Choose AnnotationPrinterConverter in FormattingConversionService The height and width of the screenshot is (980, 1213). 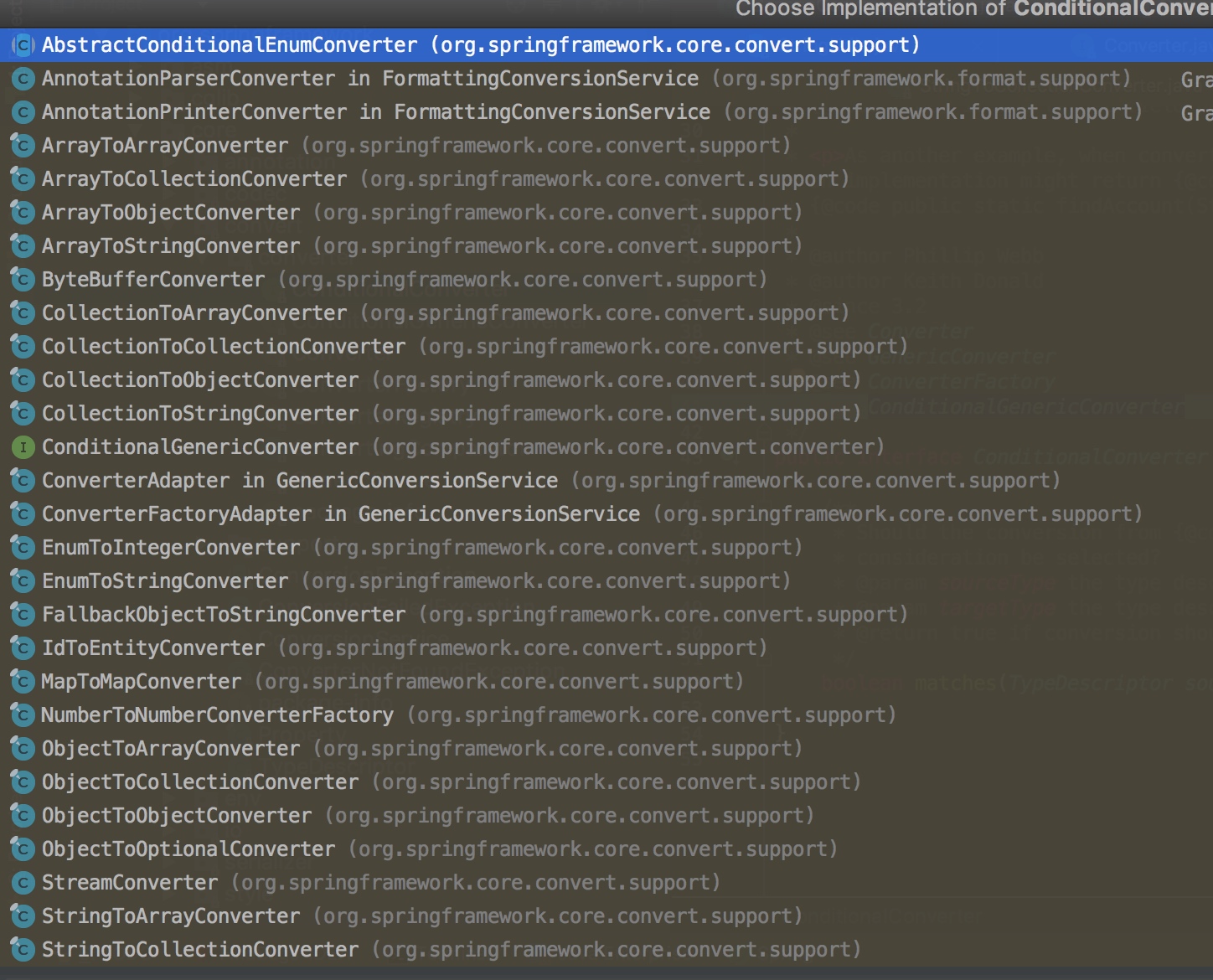pos(375,112)
